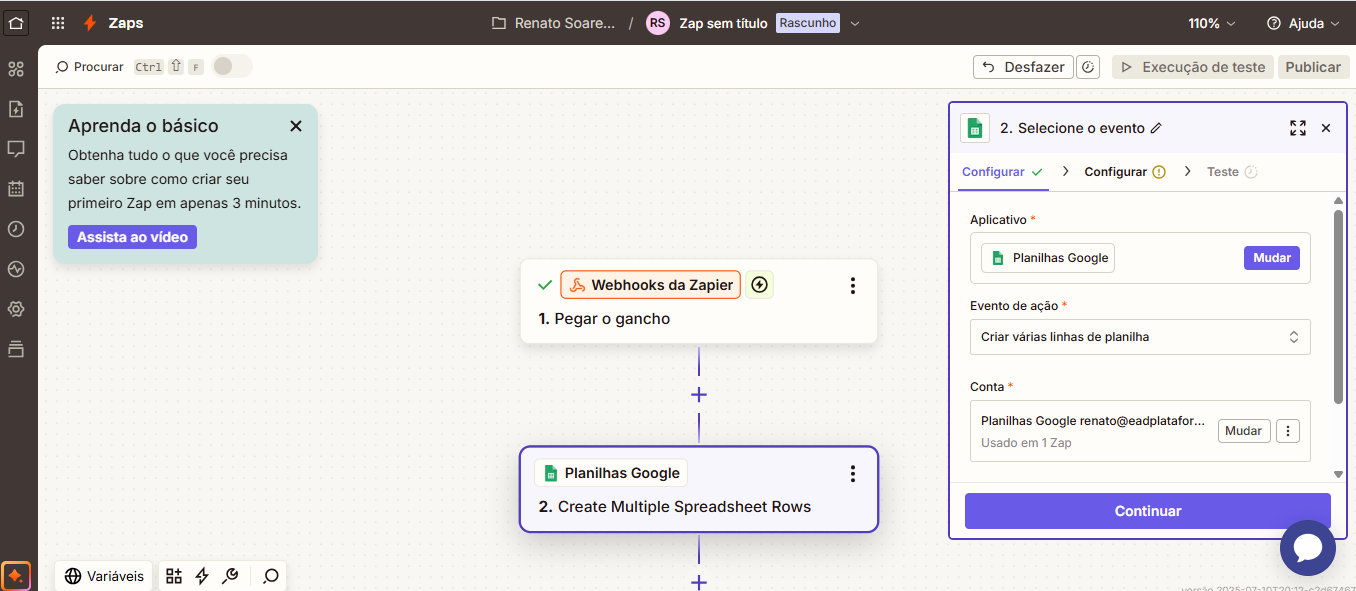Switch to the first Configurar tab with checkmark
This screenshot has width=1356, height=591.
1002,172
